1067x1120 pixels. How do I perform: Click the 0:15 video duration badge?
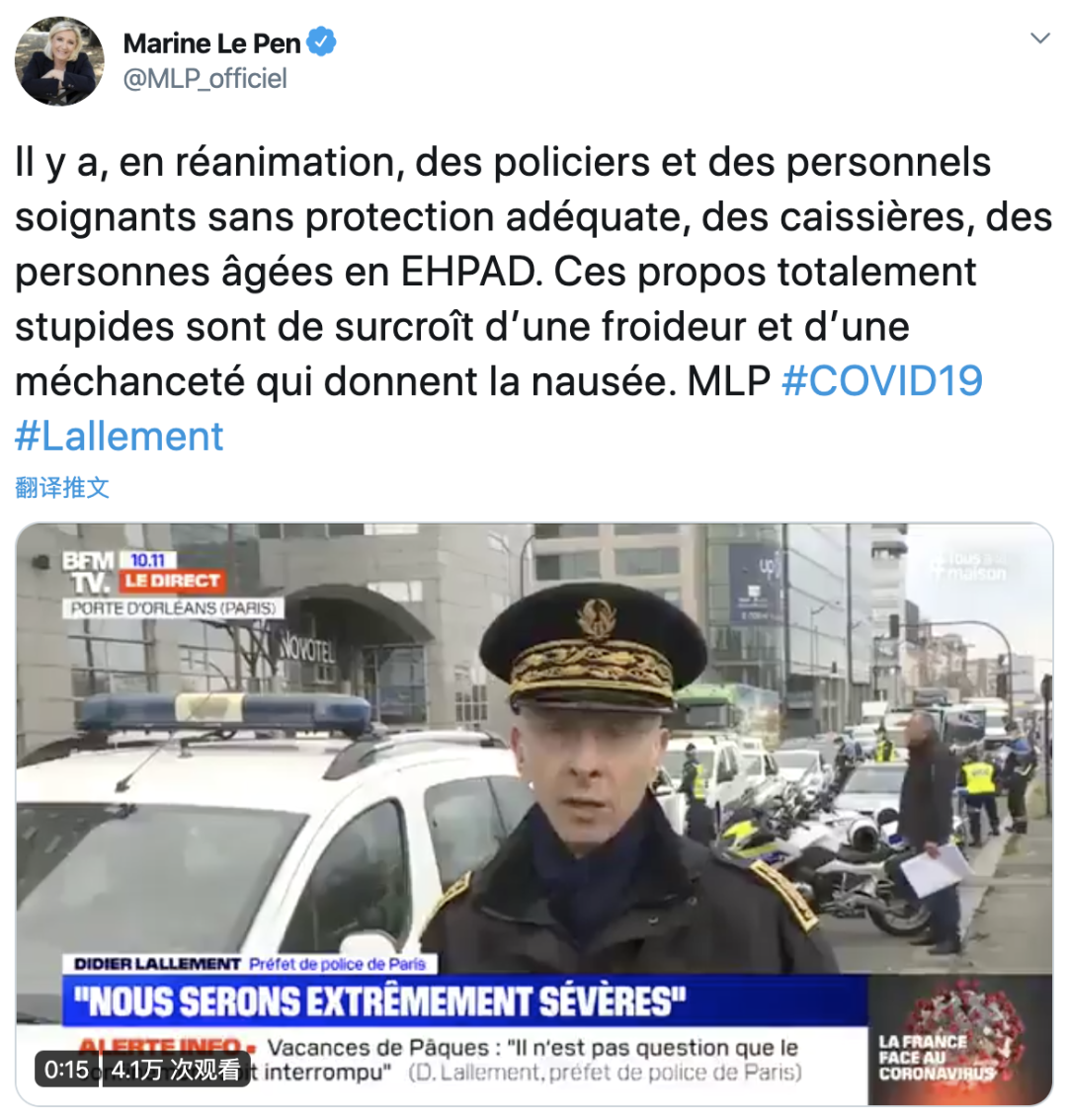66,1070
